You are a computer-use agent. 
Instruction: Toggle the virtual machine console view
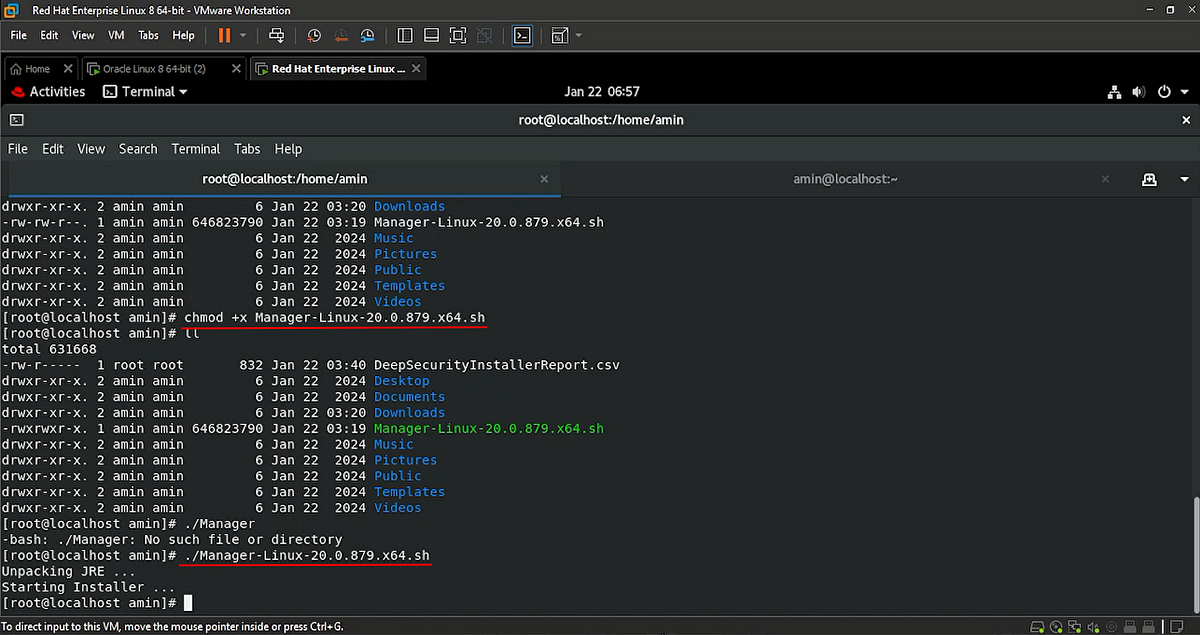(x=522, y=35)
